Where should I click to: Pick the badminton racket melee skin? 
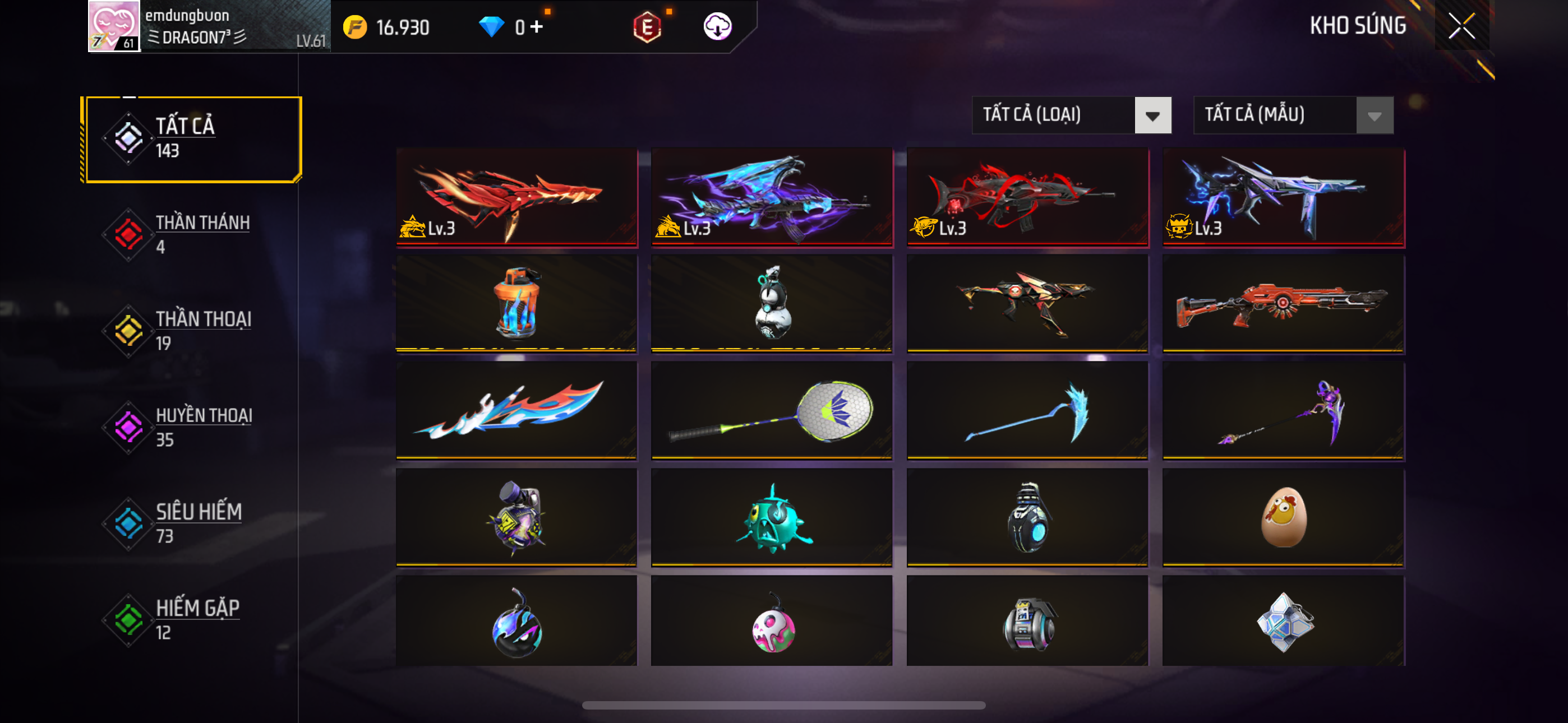click(771, 410)
